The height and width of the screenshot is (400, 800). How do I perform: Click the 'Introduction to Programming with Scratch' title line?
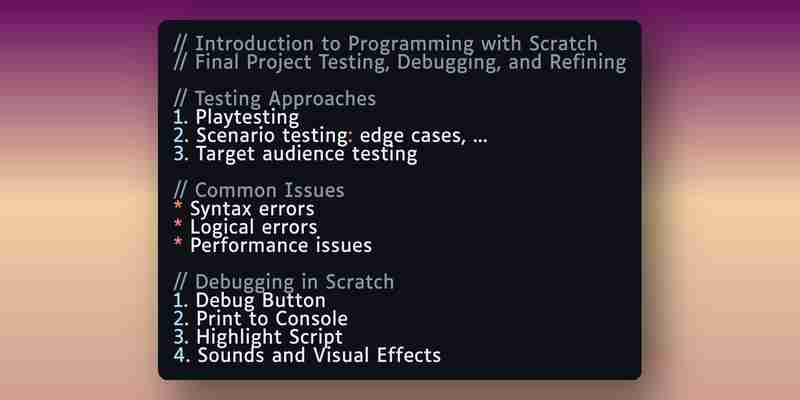tap(385, 44)
